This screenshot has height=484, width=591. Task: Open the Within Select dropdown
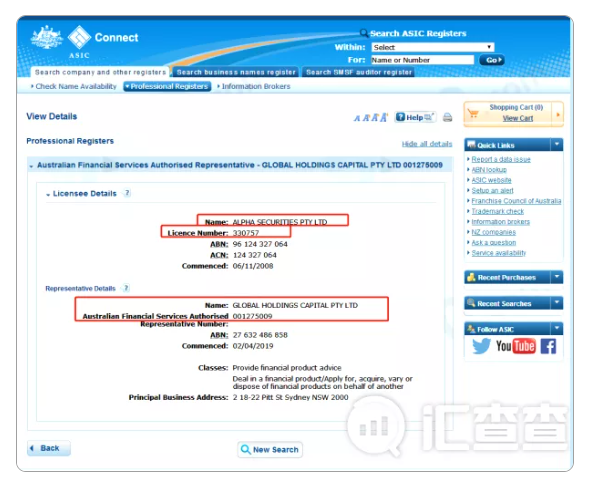[x=432, y=47]
